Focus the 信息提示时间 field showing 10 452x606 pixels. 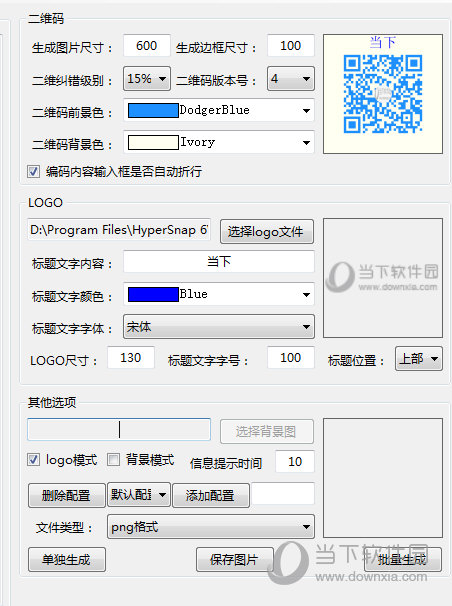(295, 461)
